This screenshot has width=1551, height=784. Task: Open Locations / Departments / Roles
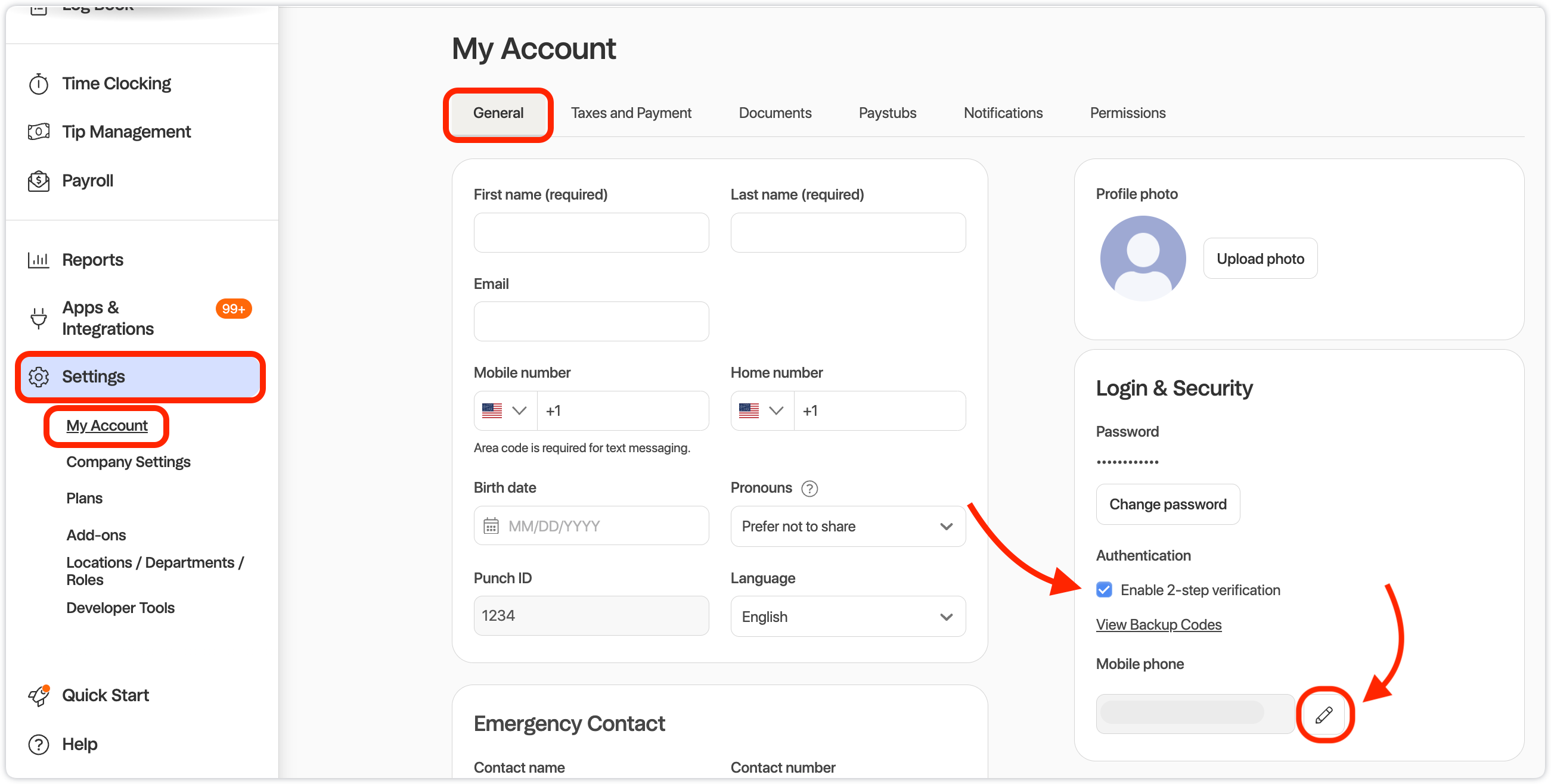click(x=155, y=571)
